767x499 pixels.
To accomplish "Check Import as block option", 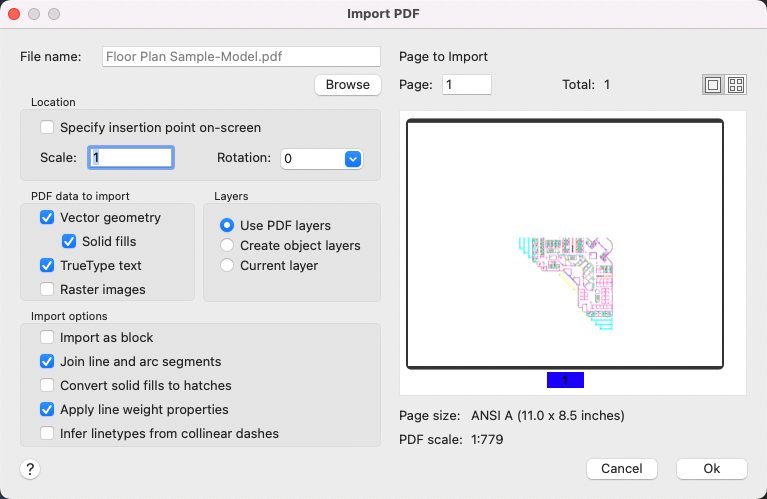I will pos(47,338).
